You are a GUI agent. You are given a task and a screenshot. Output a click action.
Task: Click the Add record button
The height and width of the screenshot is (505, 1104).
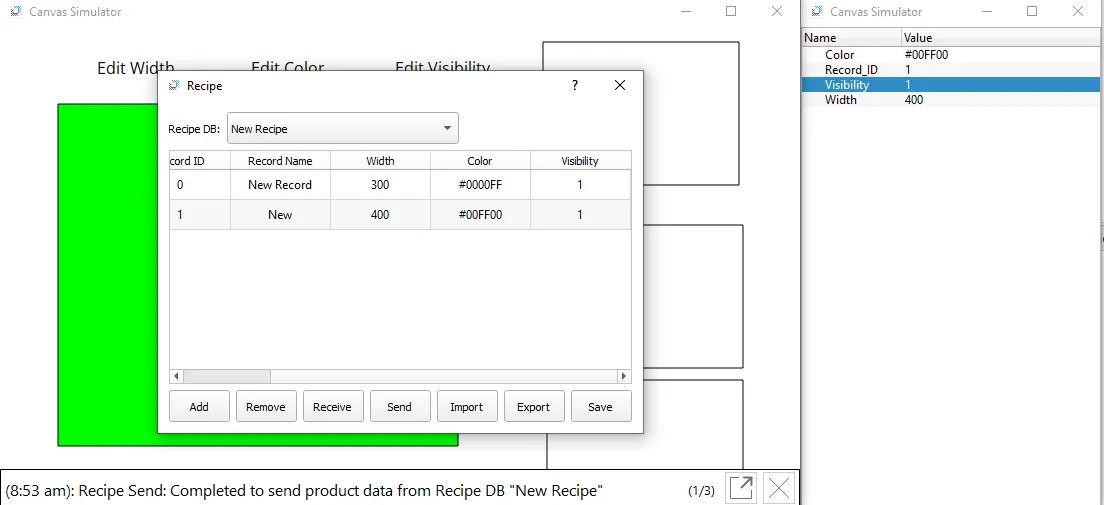pyautogui.click(x=199, y=407)
